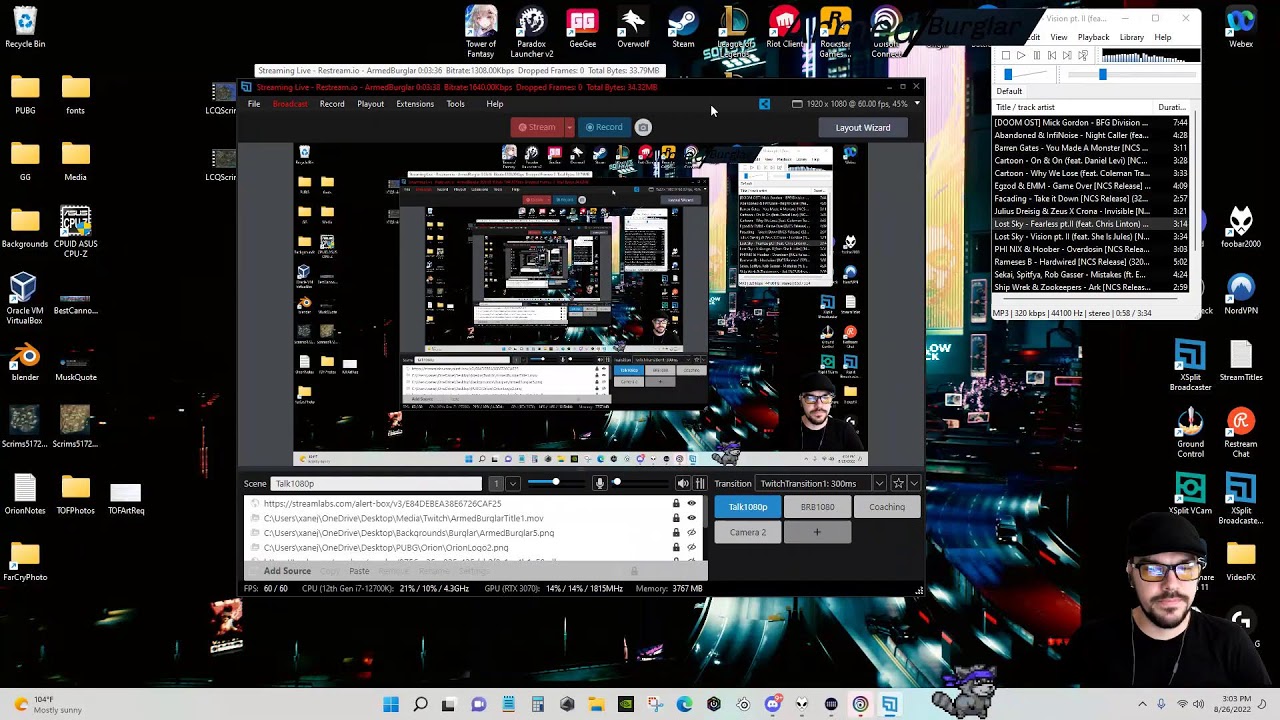
Task: Hide the ArmedBurglarTitle1.mov source
Action: [691, 518]
